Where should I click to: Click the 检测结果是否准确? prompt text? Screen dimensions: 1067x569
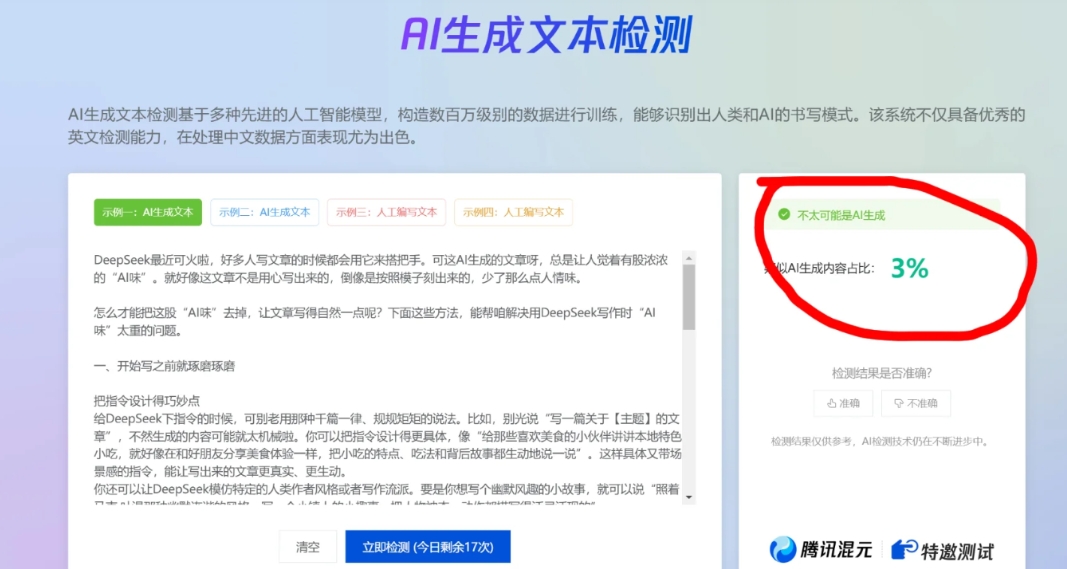click(882, 373)
